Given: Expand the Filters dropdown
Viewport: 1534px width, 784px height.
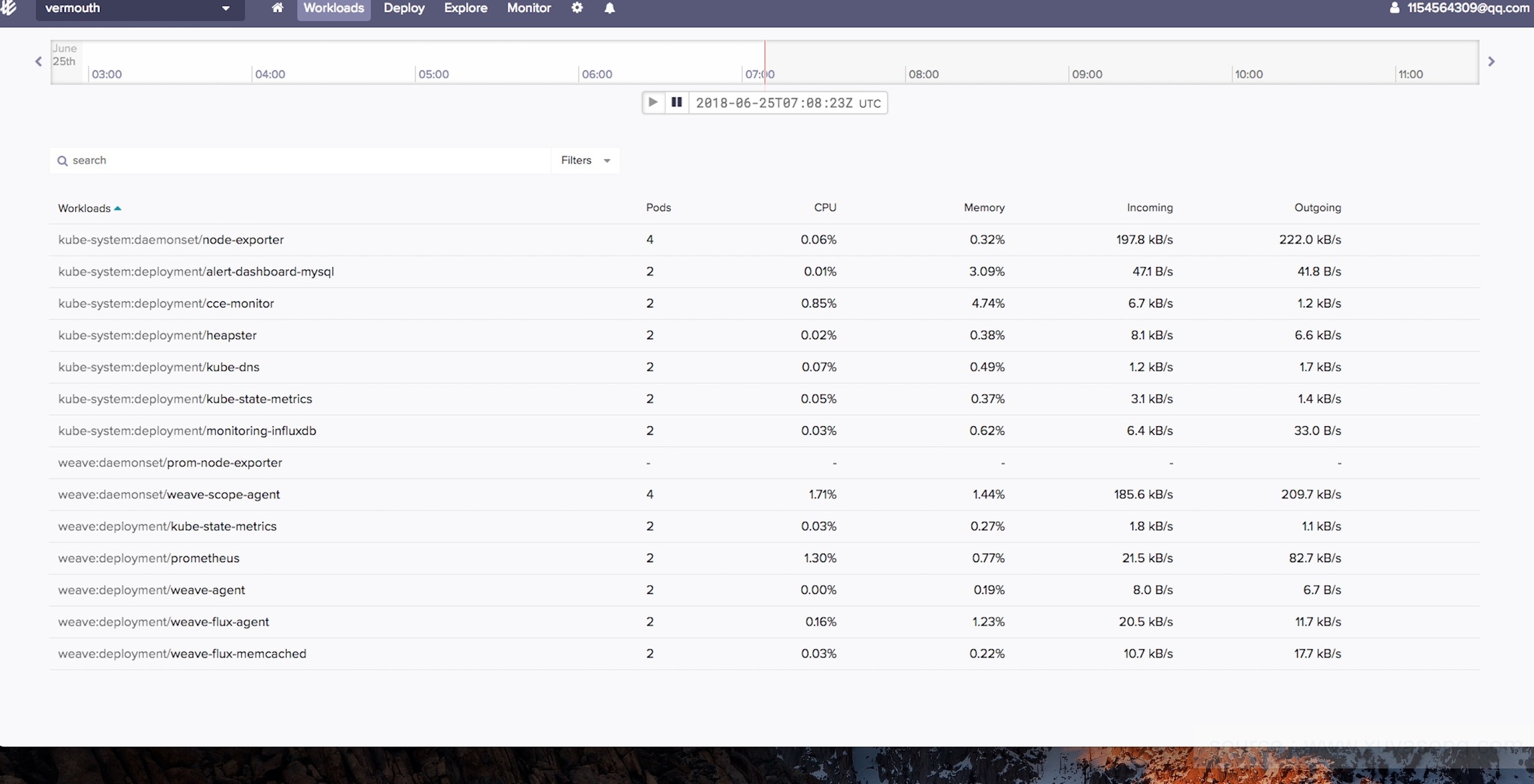Looking at the screenshot, I should click(x=585, y=160).
